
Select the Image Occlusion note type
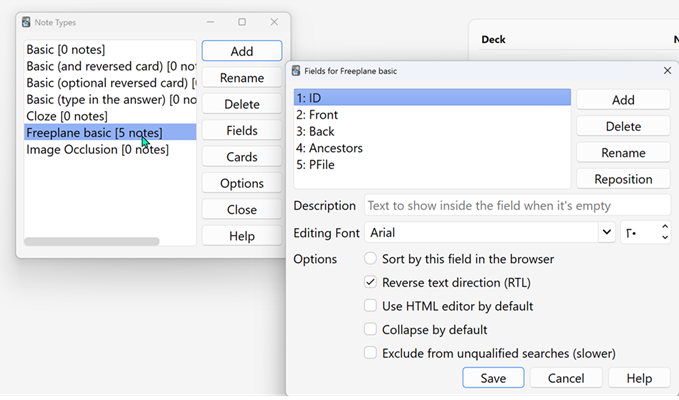(x=97, y=150)
